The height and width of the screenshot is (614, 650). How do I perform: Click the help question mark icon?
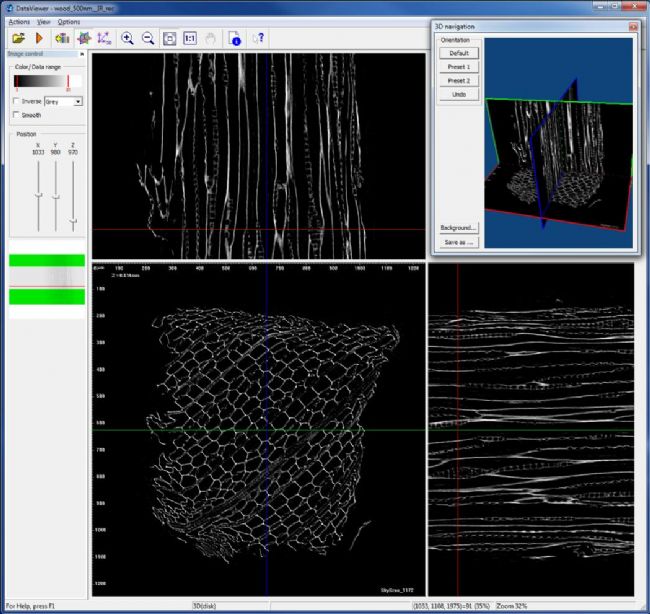pos(258,38)
